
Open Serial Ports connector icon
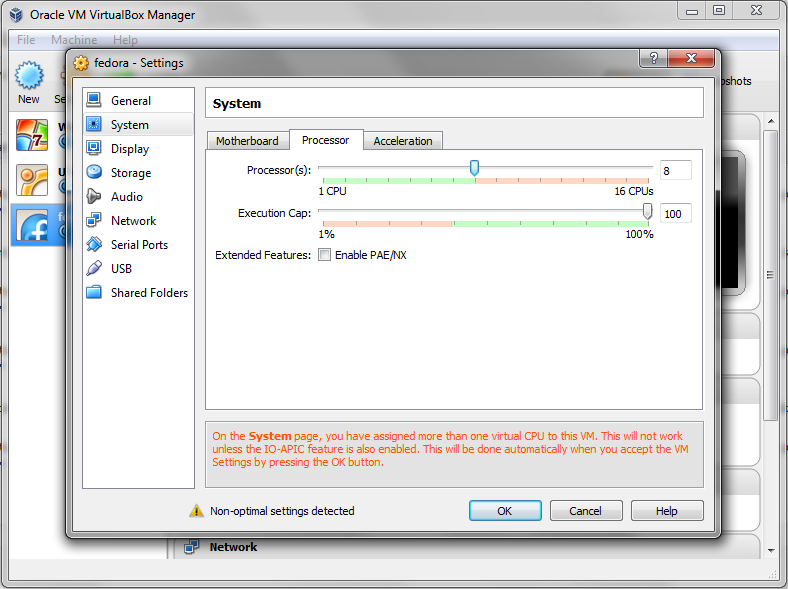coord(94,244)
